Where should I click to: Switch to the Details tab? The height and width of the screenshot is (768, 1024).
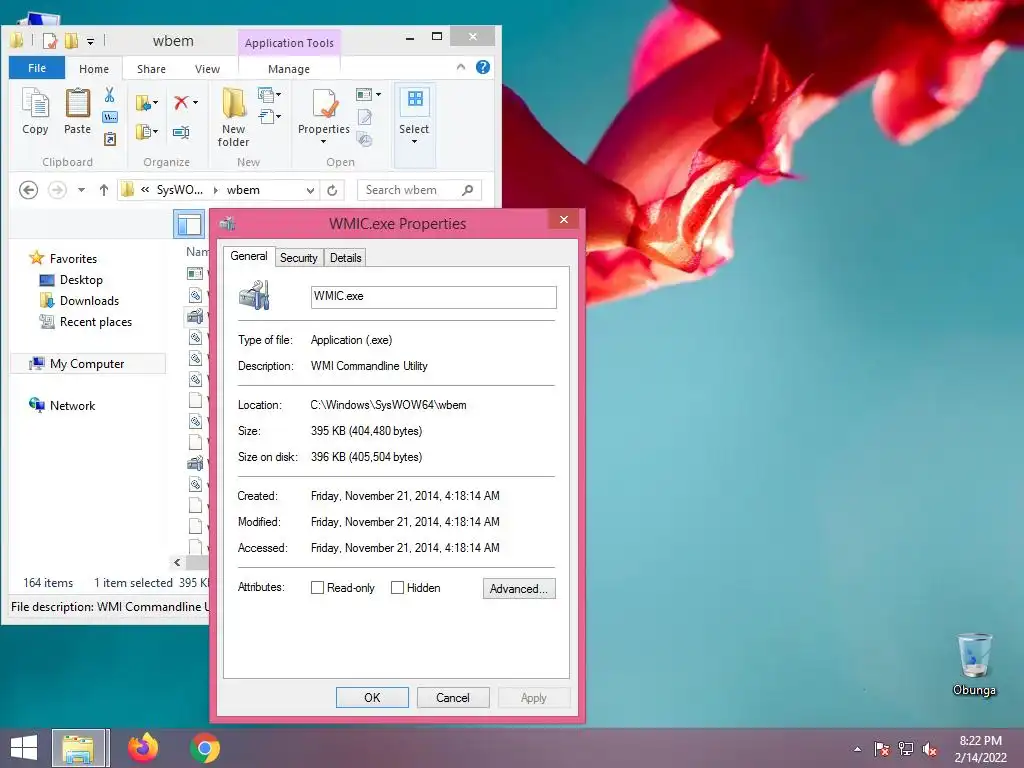pyautogui.click(x=345, y=257)
